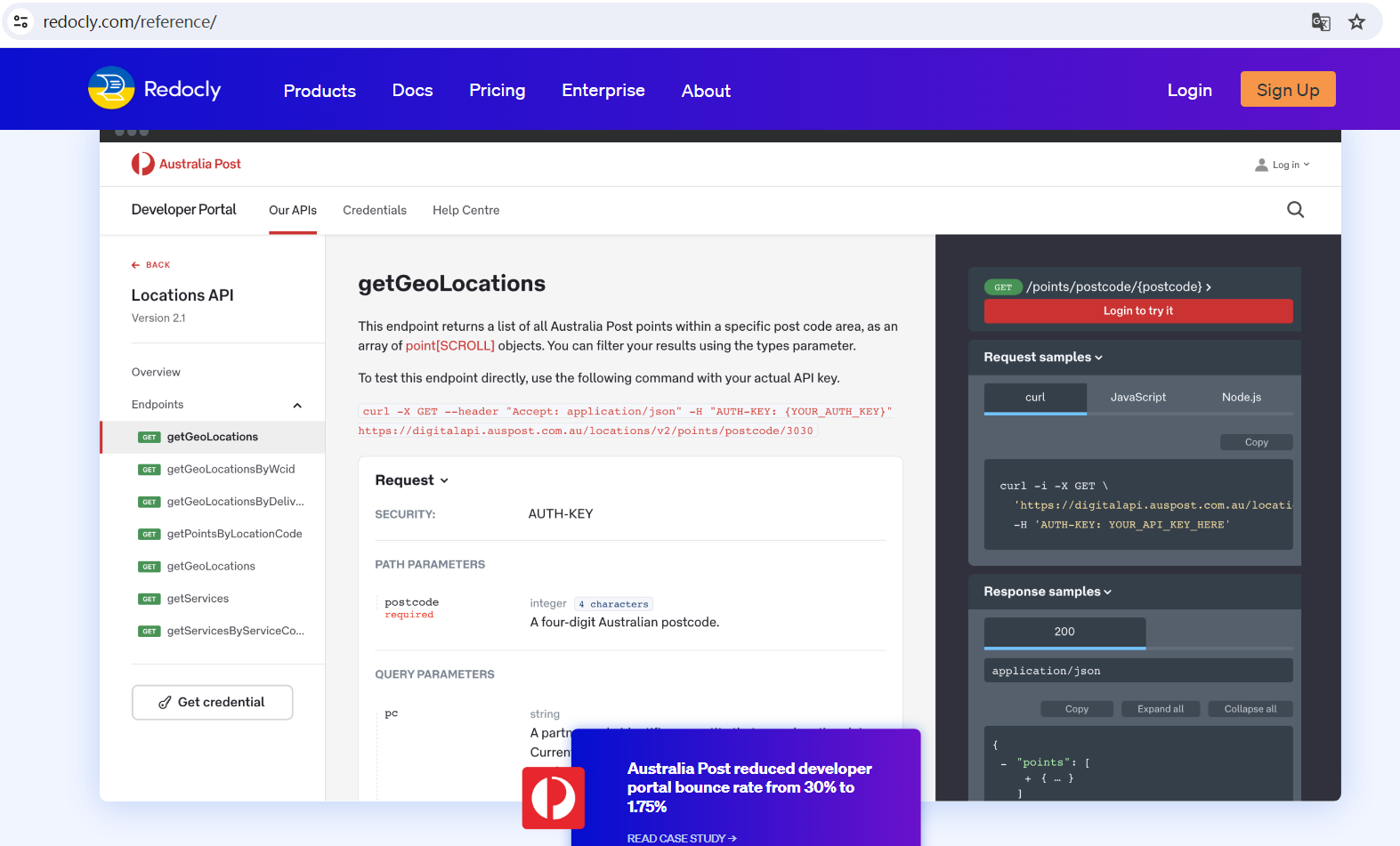Click Collapse all in response sample
The image size is (1400, 846).
(x=1250, y=709)
